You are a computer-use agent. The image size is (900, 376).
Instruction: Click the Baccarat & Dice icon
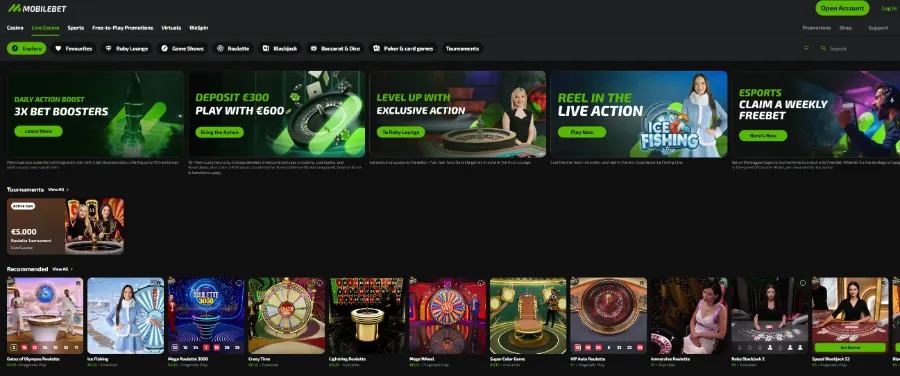(313, 49)
